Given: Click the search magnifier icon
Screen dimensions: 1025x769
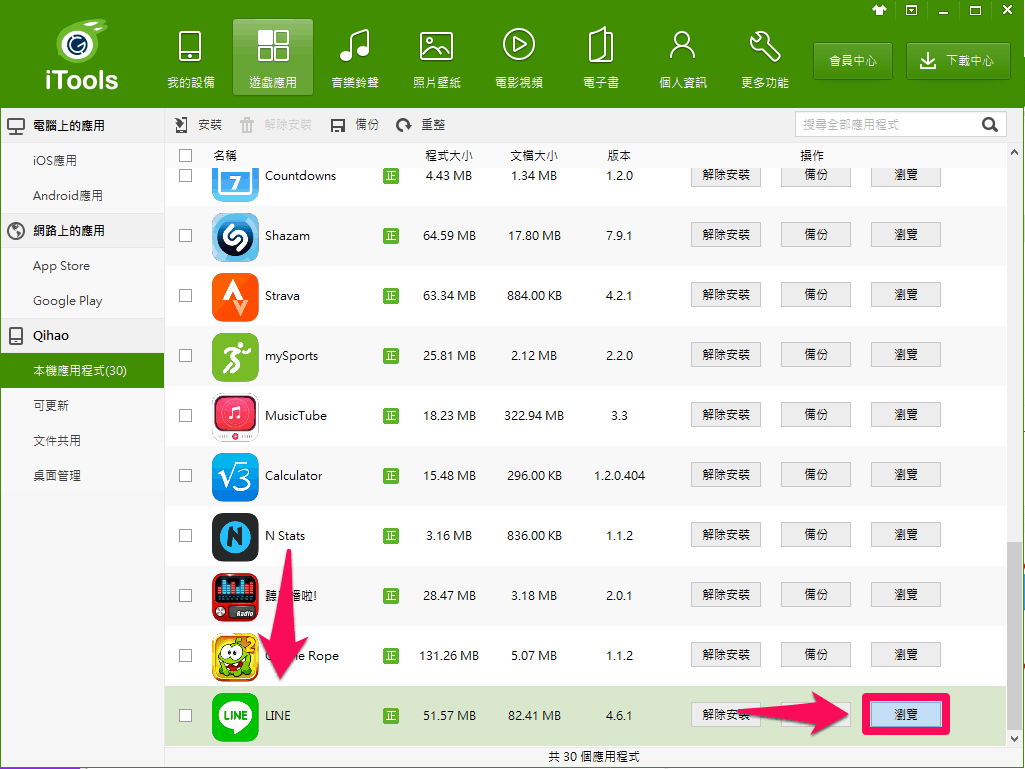Looking at the screenshot, I should (x=990, y=125).
